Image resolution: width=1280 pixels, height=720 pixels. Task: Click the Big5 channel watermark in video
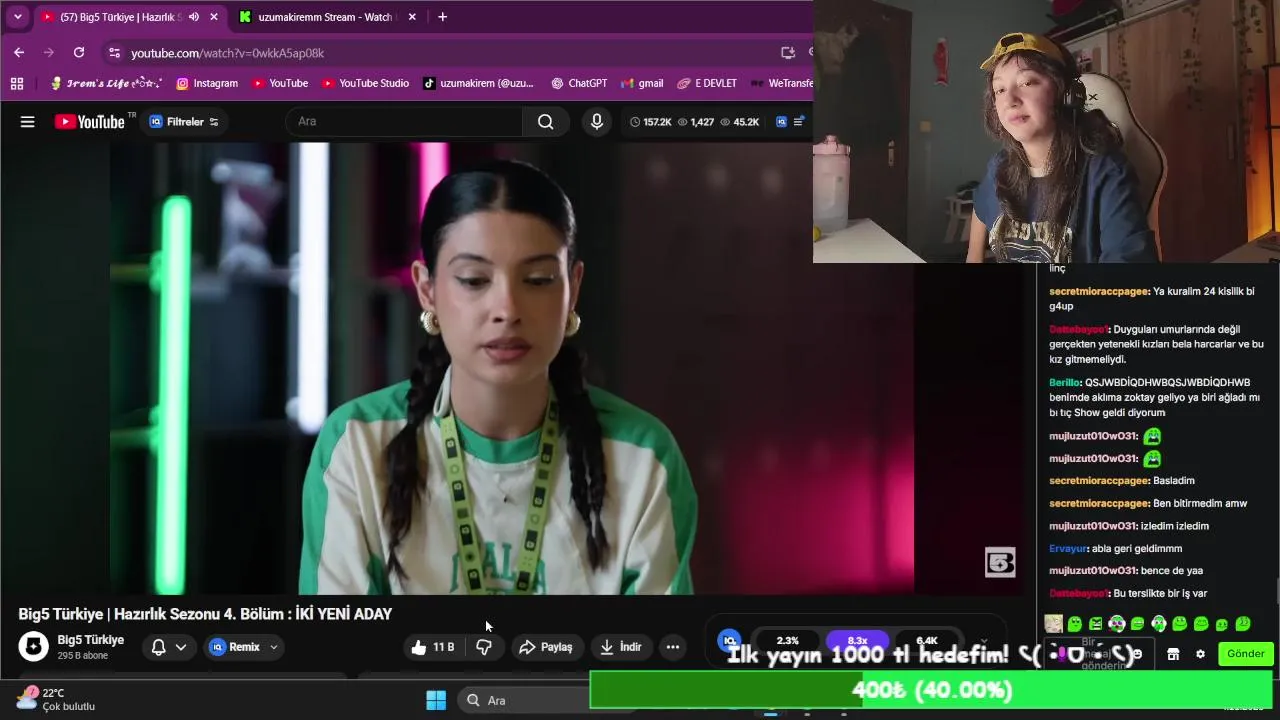1000,562
